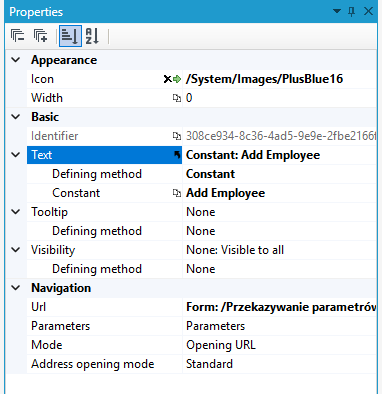Click the marker icon beside Constant
The height and width of the screenshot is (394, 382).
point(177,193)
